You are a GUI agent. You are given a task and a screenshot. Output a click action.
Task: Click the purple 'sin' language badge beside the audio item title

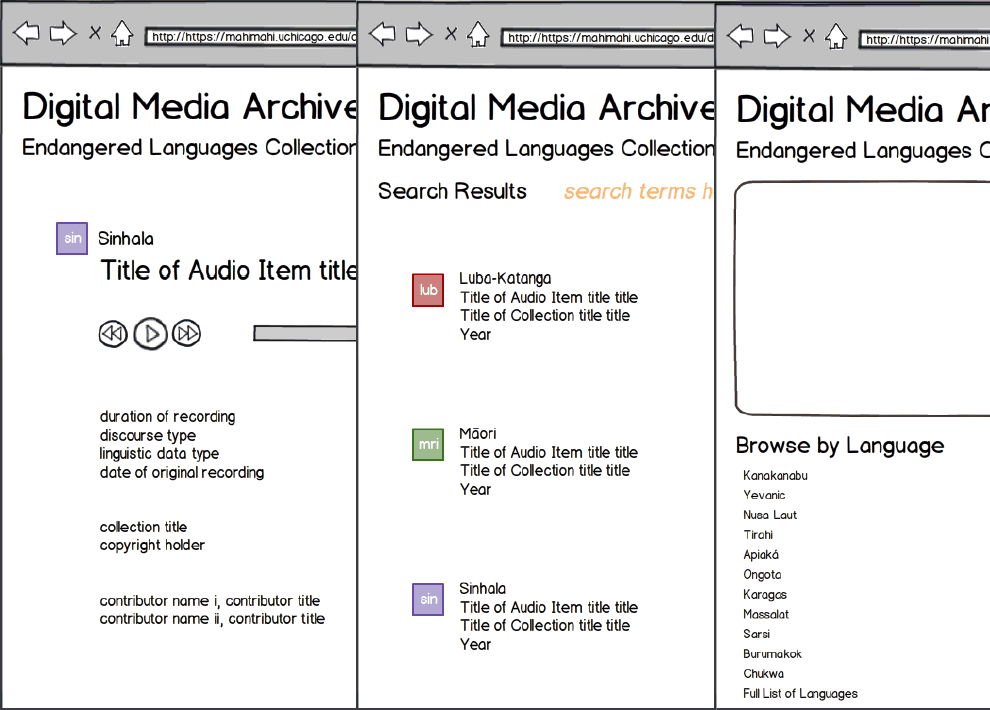pos(72,239)
